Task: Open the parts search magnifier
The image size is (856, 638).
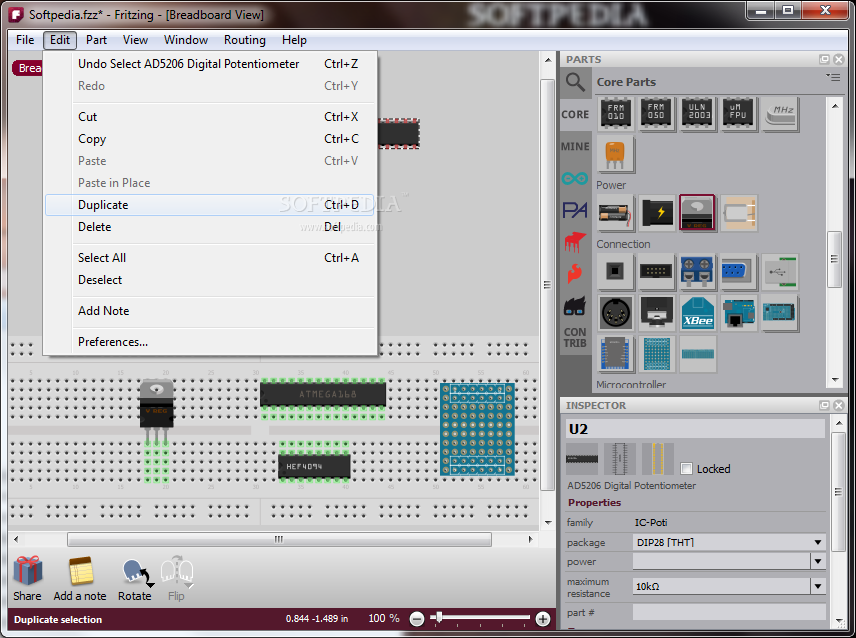Action: [575, 82]
